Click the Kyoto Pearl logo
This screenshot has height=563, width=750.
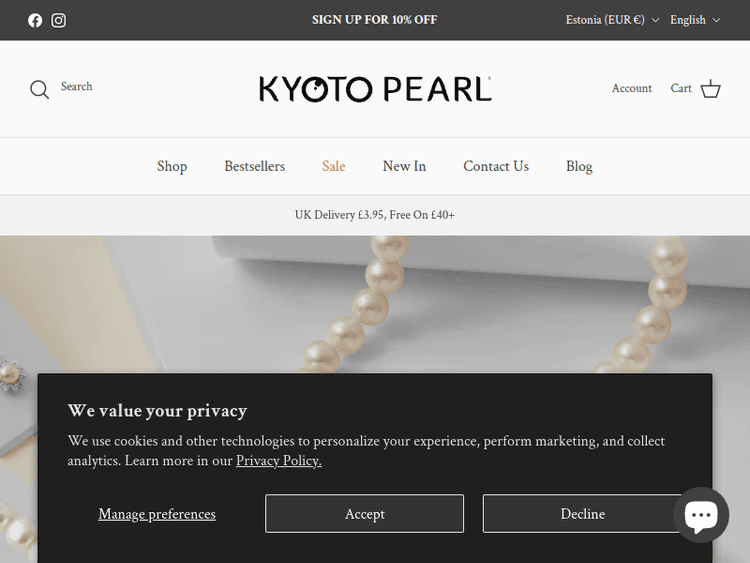pyautogui.click(x=375, y=89)
